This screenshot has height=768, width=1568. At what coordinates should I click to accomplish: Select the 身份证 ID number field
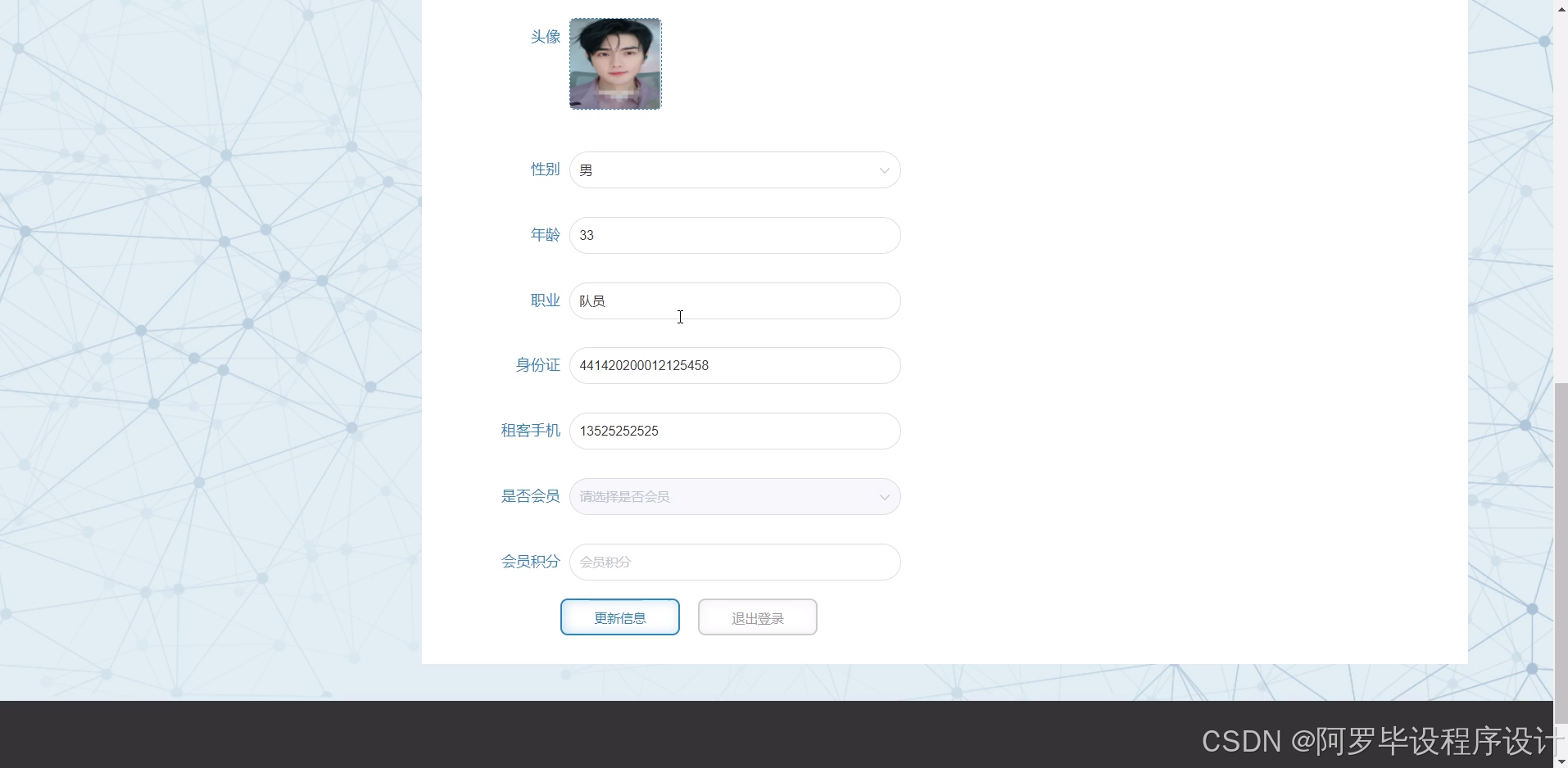pos(733,365)
